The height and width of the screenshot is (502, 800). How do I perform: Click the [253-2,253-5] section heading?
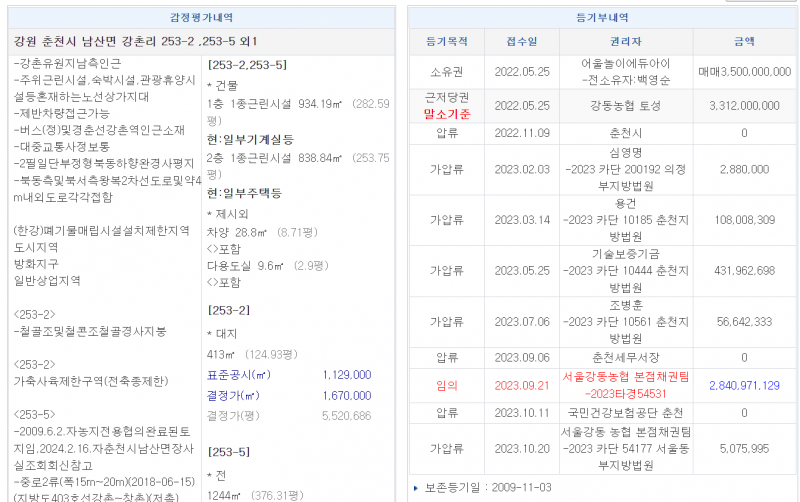[247, 65]
